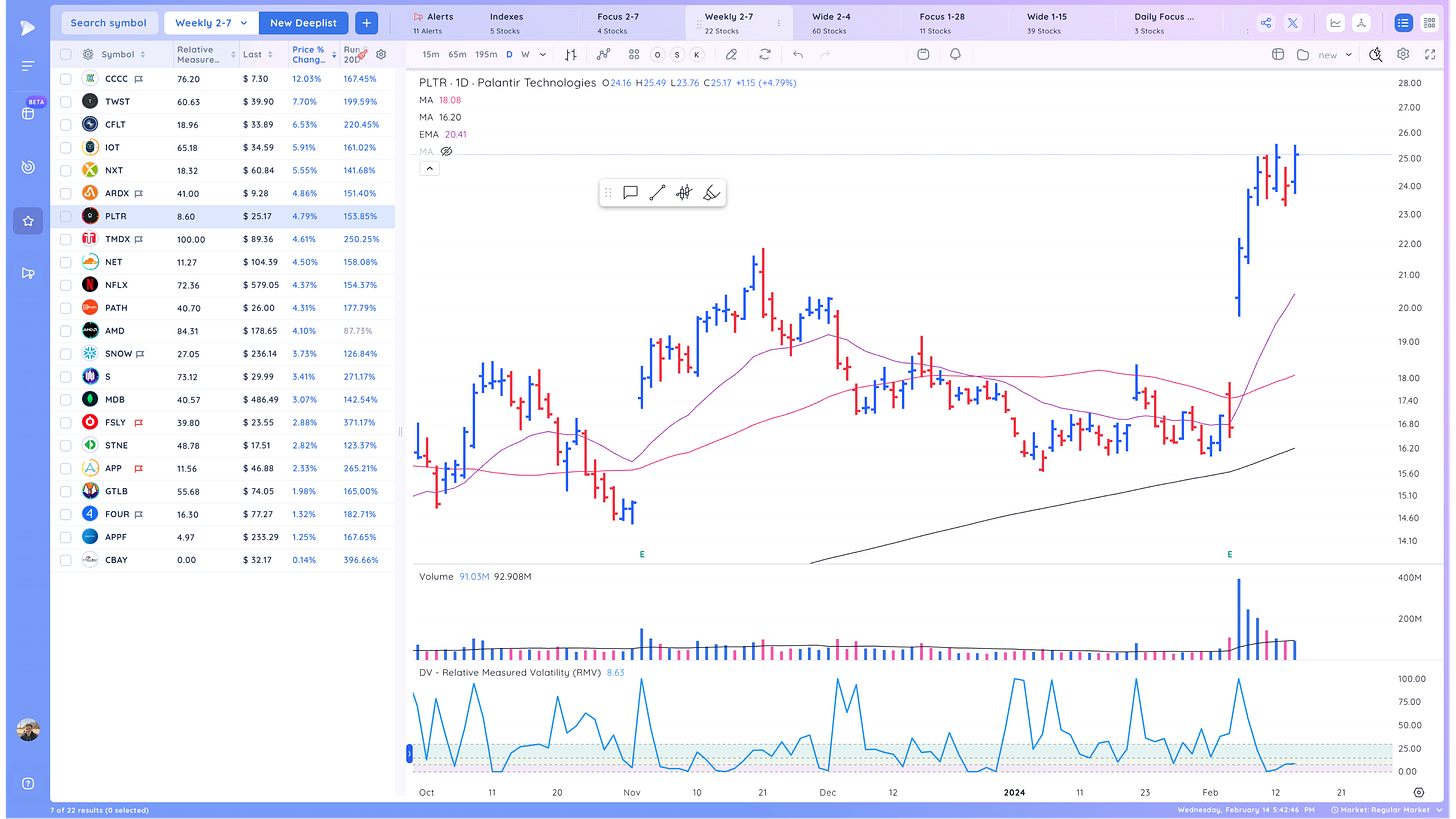The image size is (1456, 819).
Task: Click the plus add button
Action: pos(367,22)
